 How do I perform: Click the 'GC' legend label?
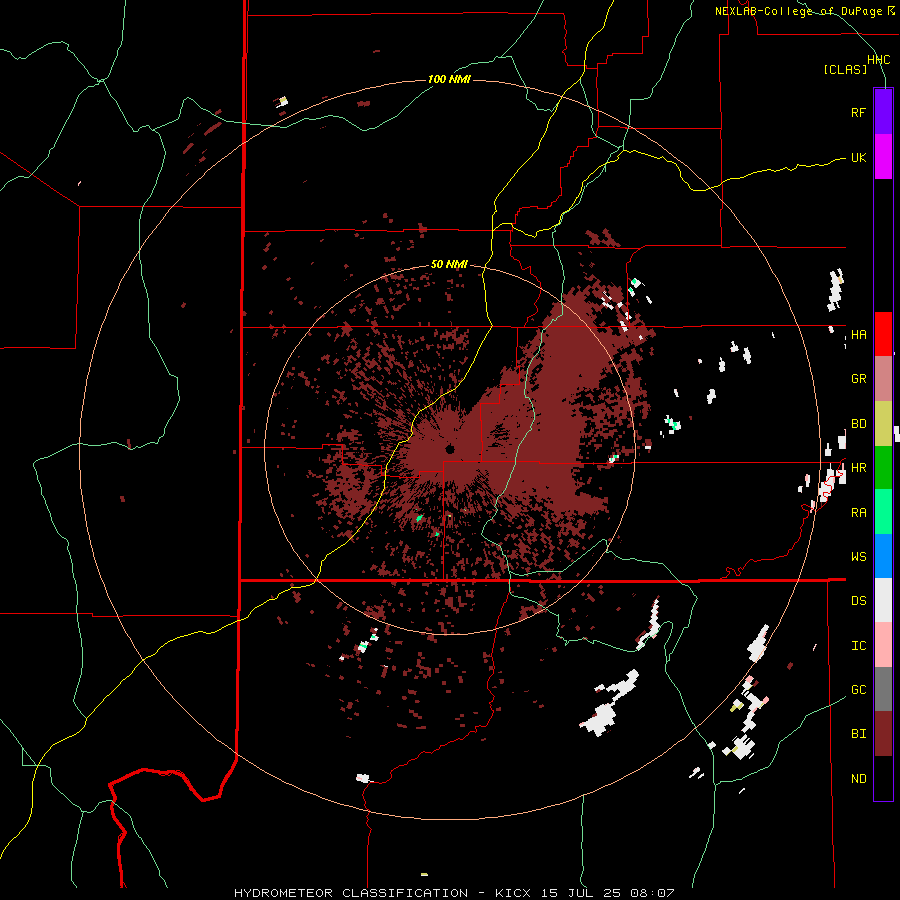pyautogui.click(x=858, y=690)
